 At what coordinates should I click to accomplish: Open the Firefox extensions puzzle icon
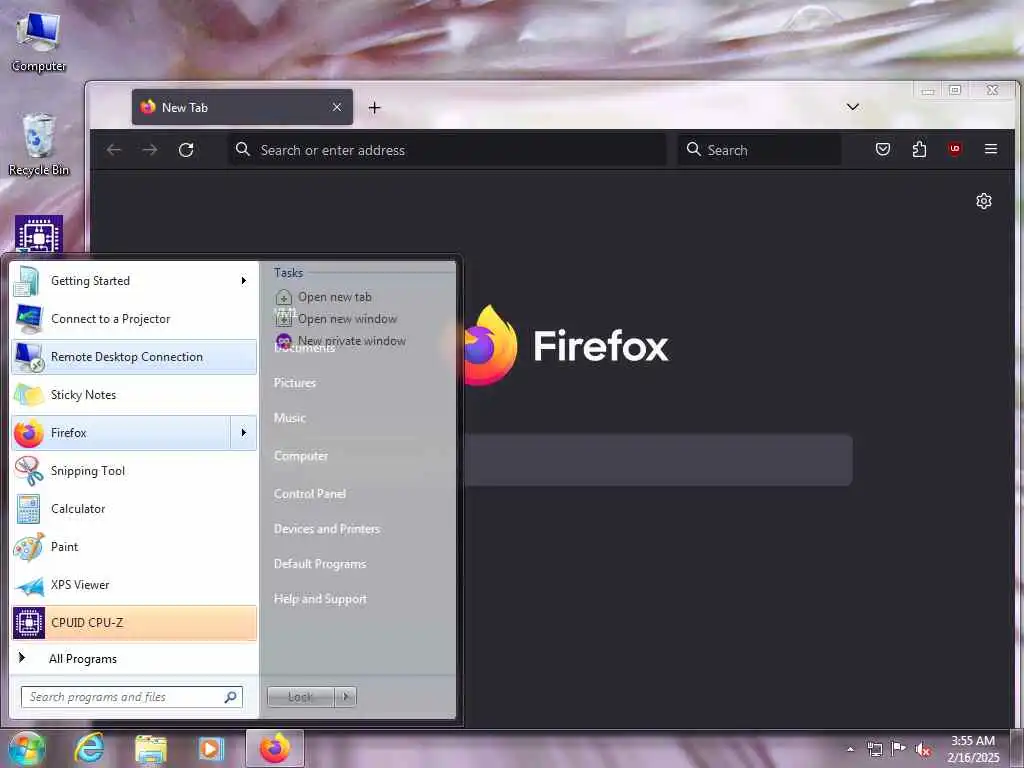point(919,150)
